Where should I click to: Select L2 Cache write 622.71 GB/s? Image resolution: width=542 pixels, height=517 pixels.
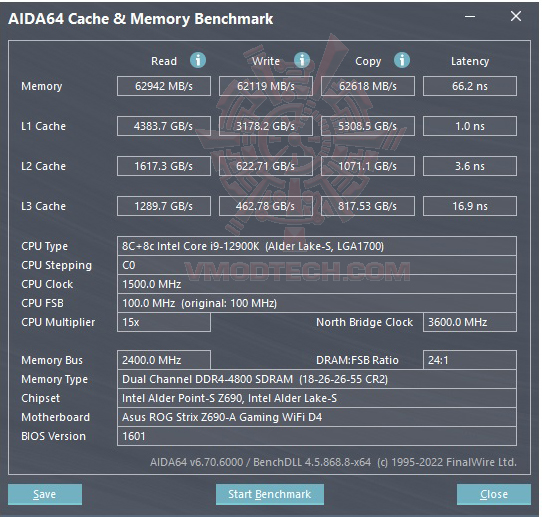[266, 166]
